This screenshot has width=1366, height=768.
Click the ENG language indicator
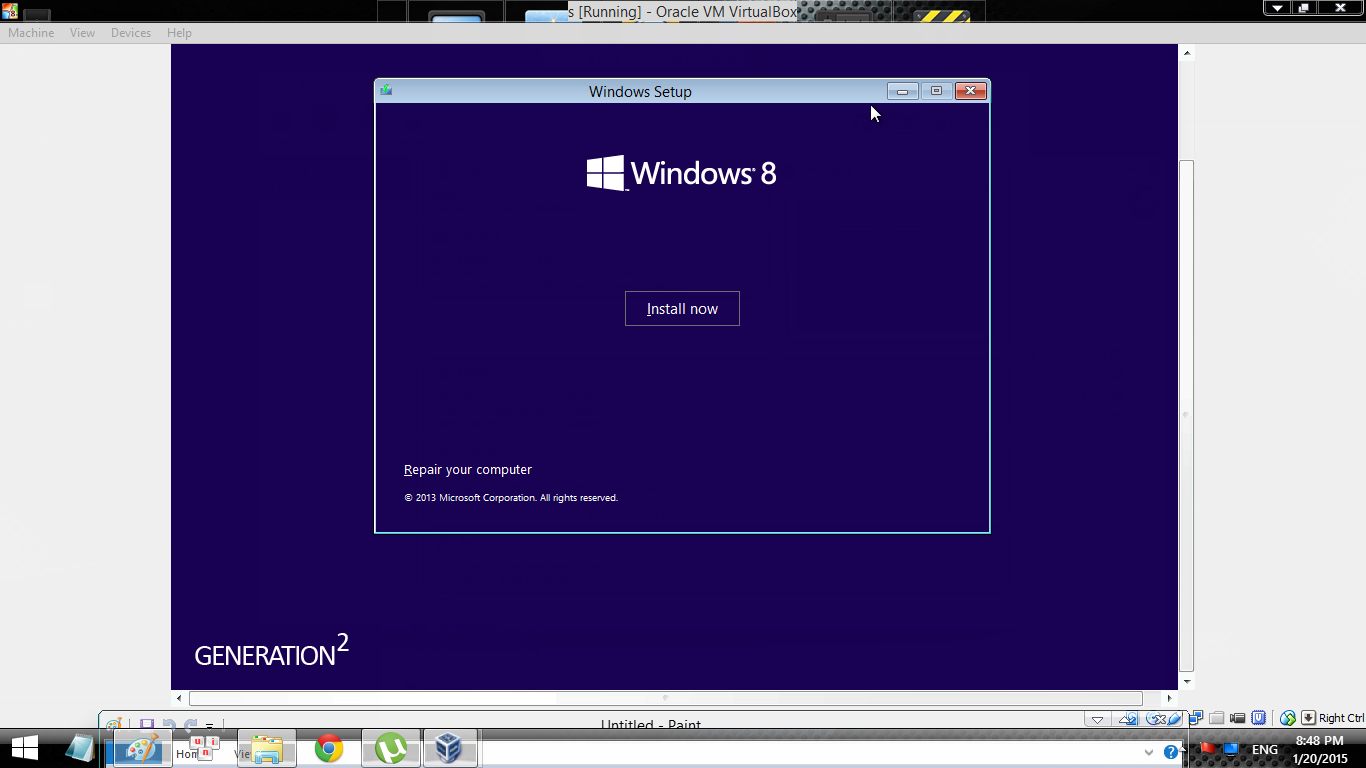point(1265,749)
